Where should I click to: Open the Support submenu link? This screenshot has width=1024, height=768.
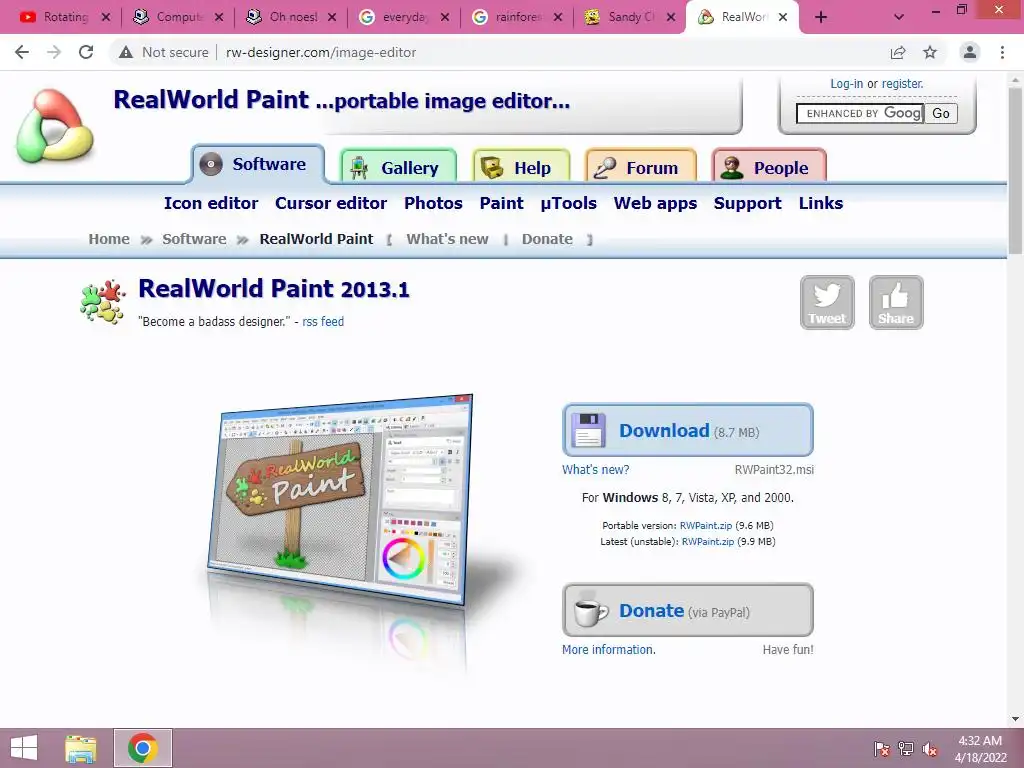[x=748, y=204]
